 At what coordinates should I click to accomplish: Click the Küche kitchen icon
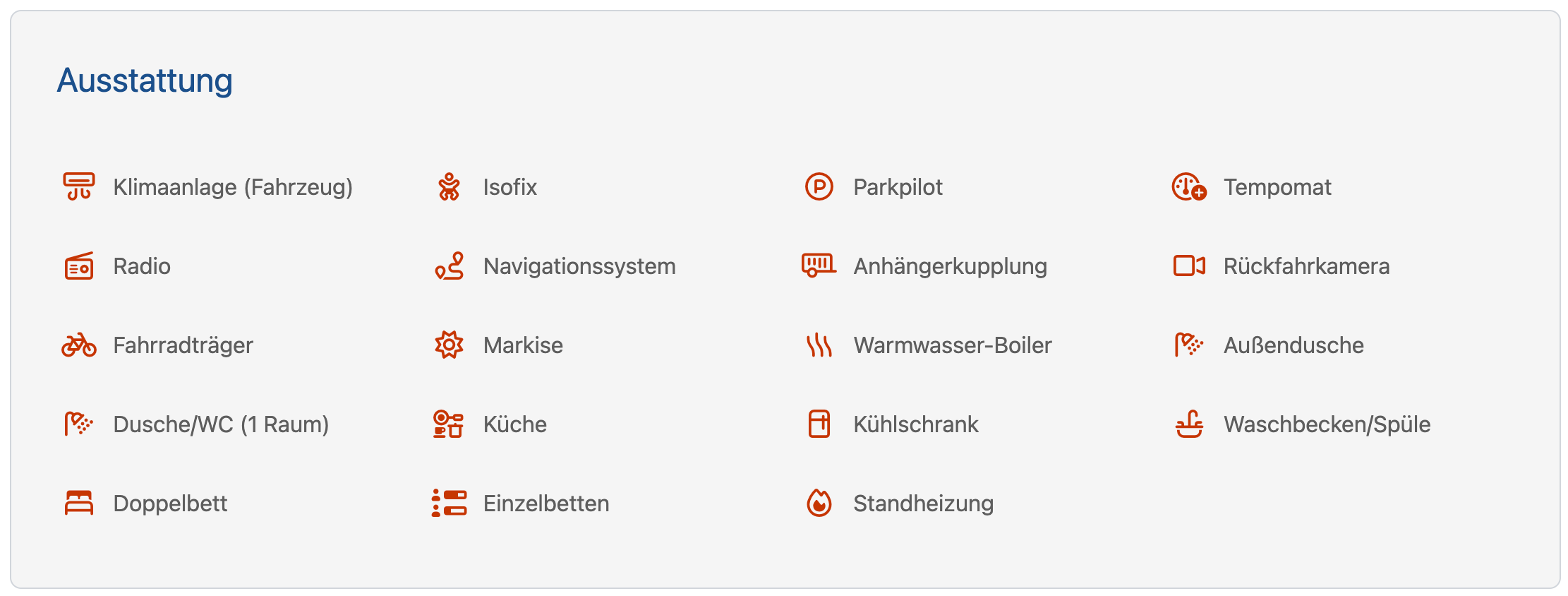(x=449, y=424)
